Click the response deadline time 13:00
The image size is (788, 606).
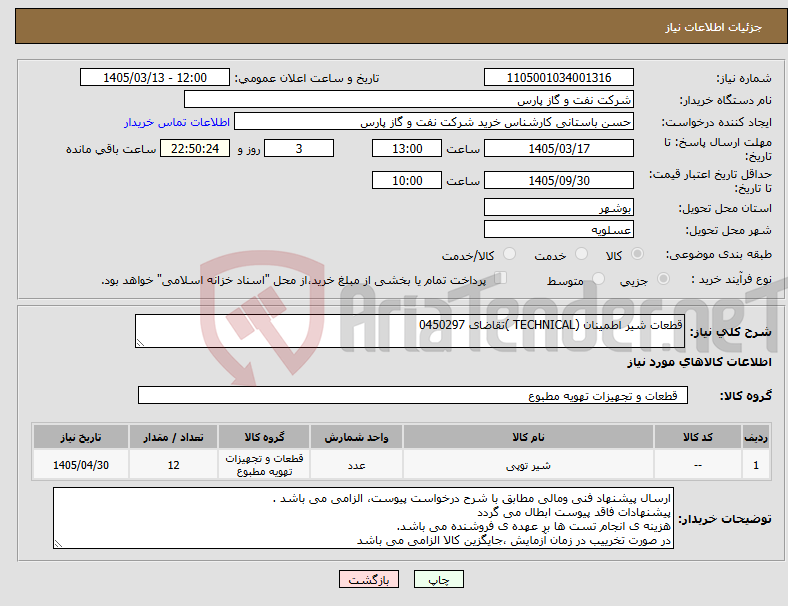(407, 148)
